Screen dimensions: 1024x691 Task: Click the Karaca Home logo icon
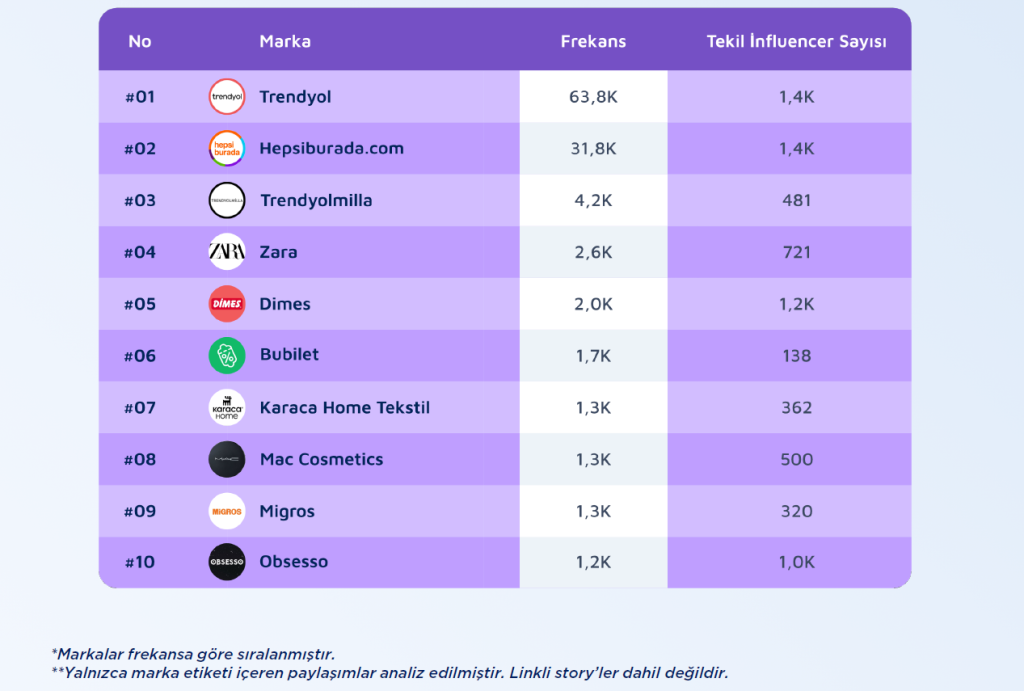coord(227,407)
